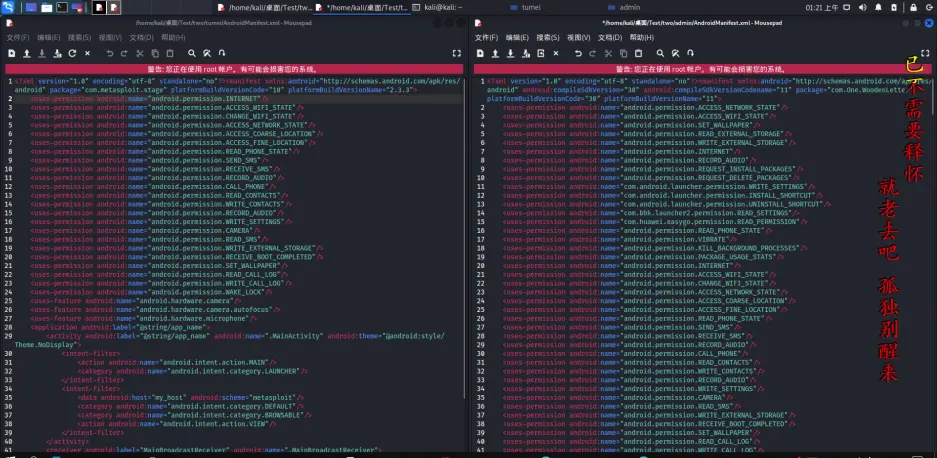Click Open file icon in admin Mousepad toolbar

pos(493,52)
